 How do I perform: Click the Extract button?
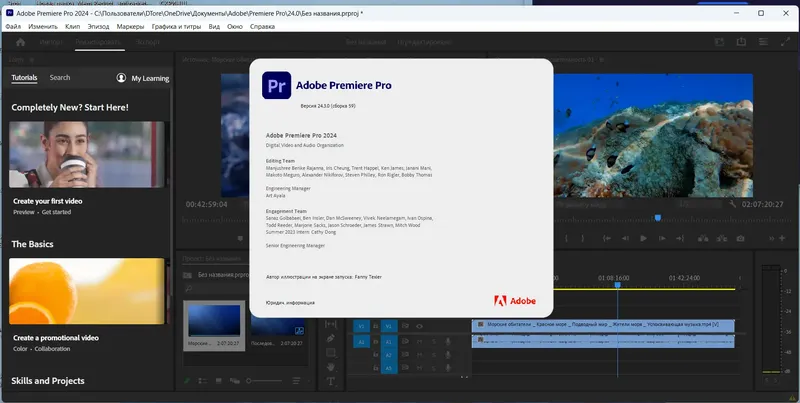(x=722, y=238)
